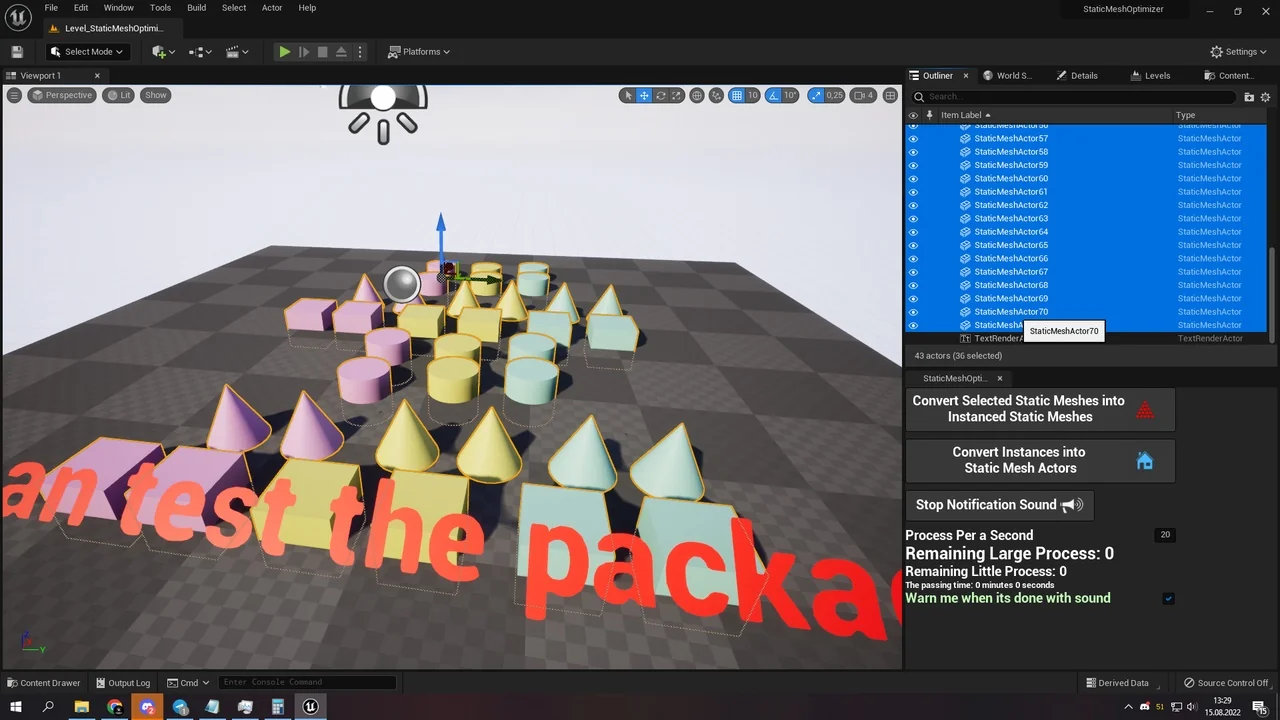Image resolution: width=1280 pixels, height=720 pixels.
Task: Open the Perspective viewport dropdown
Action: (62, 95)
